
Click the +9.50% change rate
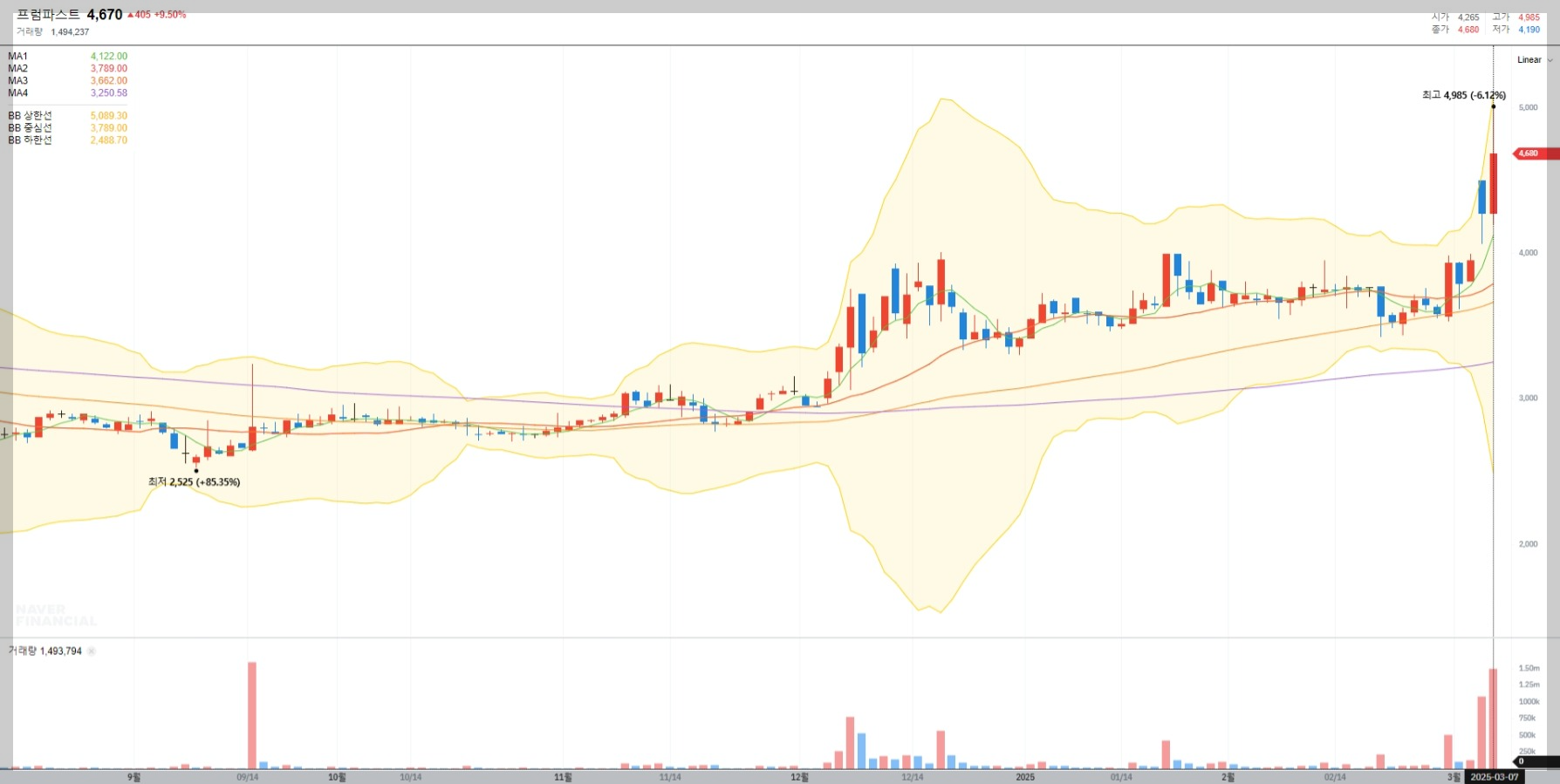tap(170, 15)
